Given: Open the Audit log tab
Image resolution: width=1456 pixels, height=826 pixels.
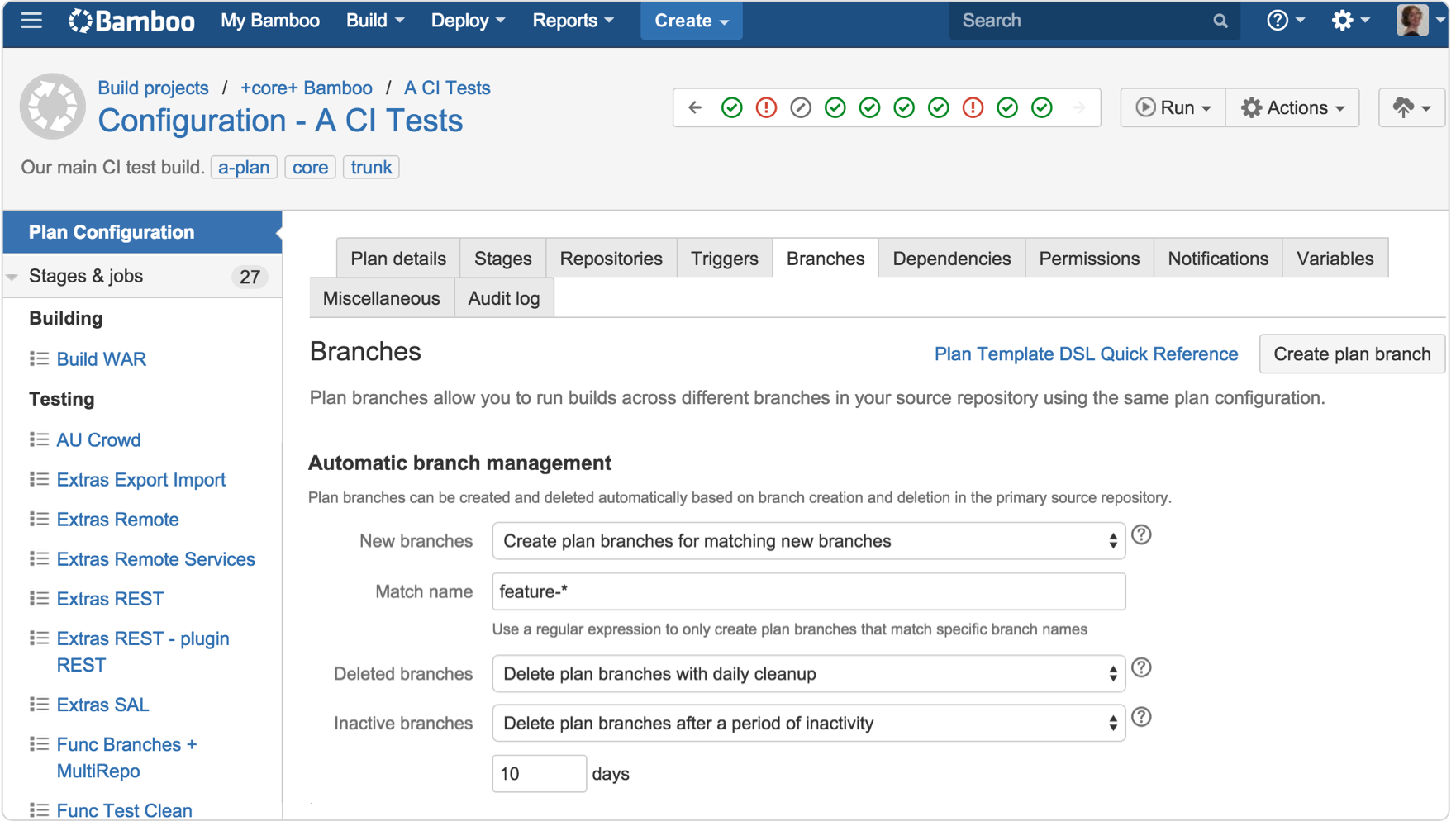Looking at the screenshot, I should pyautogui.click(x=503, y=299).
